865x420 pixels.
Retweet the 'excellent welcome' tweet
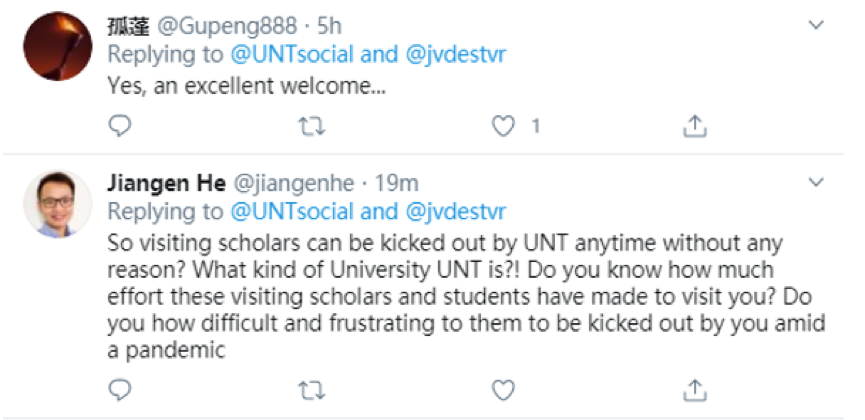(313, 127)
